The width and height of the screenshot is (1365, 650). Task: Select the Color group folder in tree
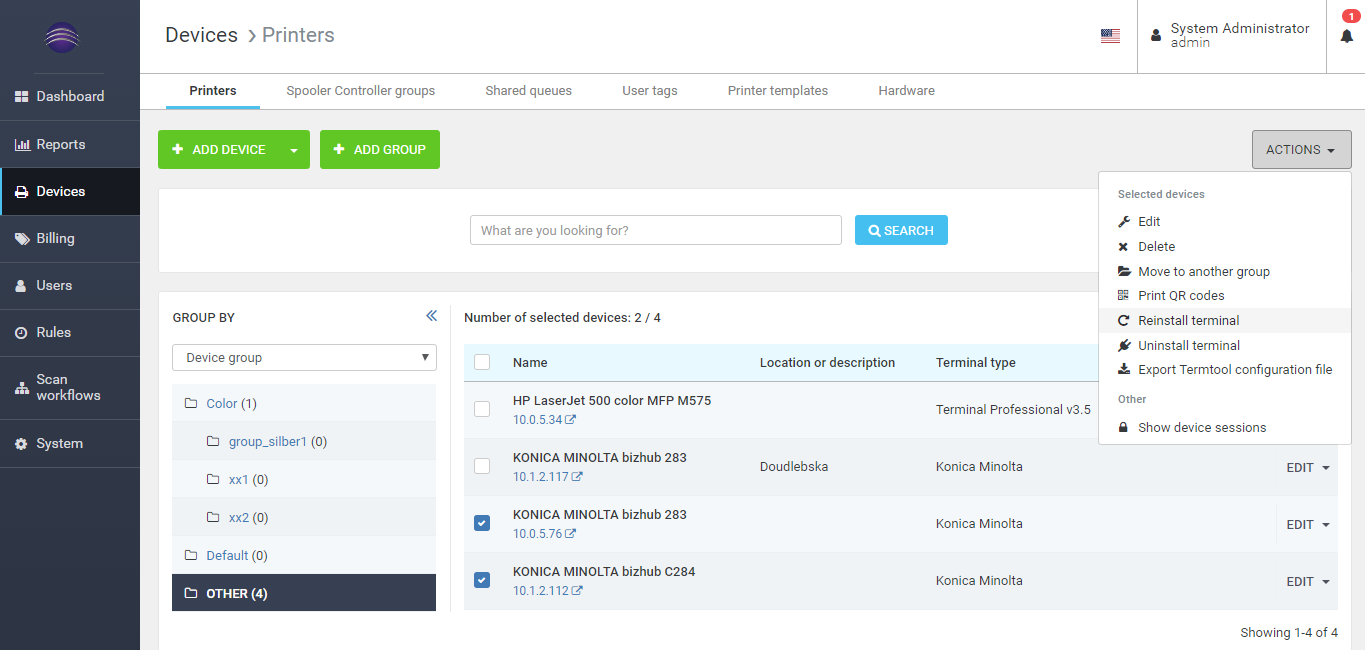(222, 404)
